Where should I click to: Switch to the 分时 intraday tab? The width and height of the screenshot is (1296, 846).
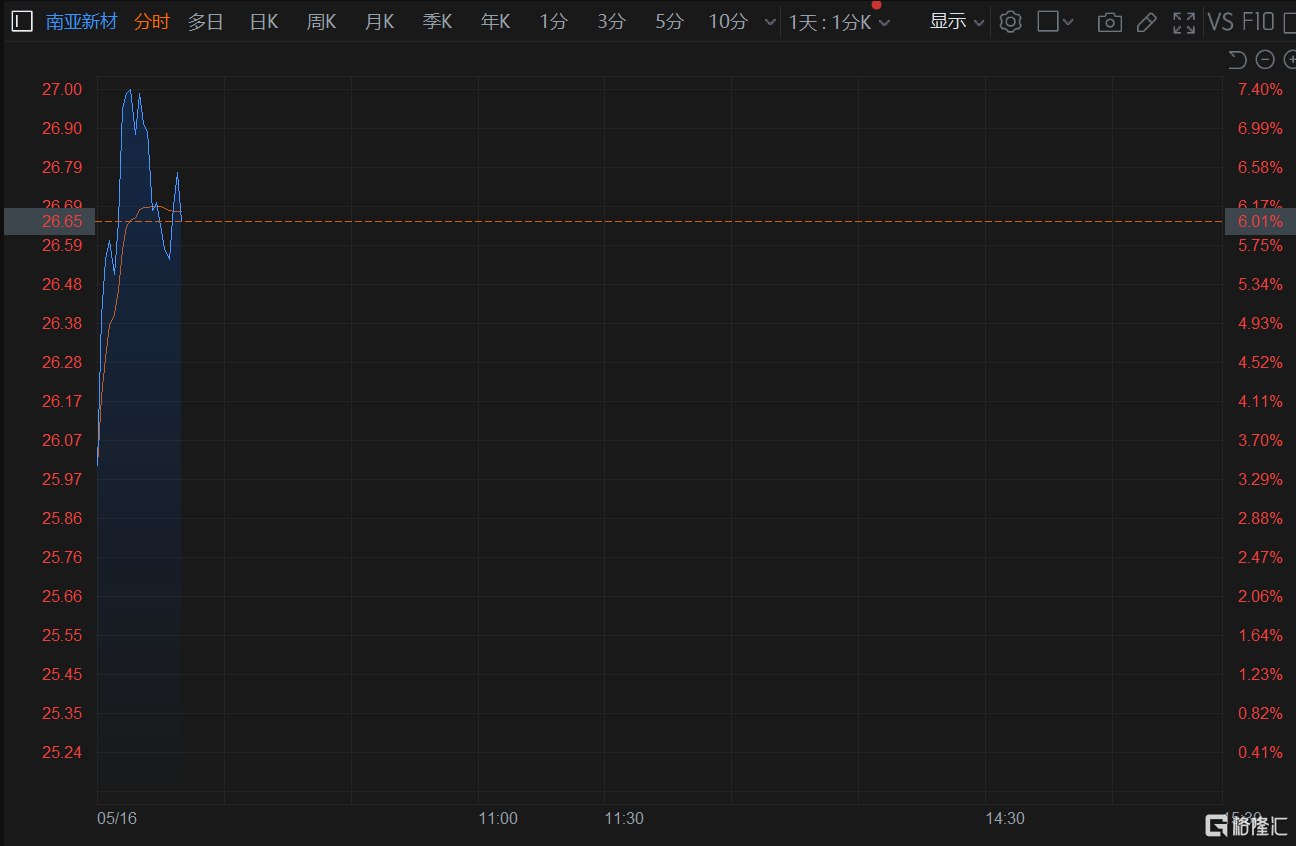click(152, 21)
